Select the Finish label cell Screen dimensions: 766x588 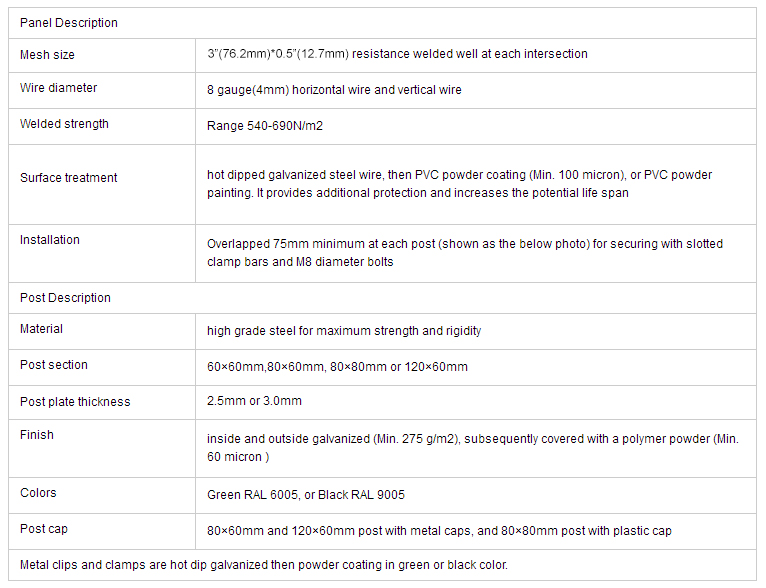click(x=102, y=448)
